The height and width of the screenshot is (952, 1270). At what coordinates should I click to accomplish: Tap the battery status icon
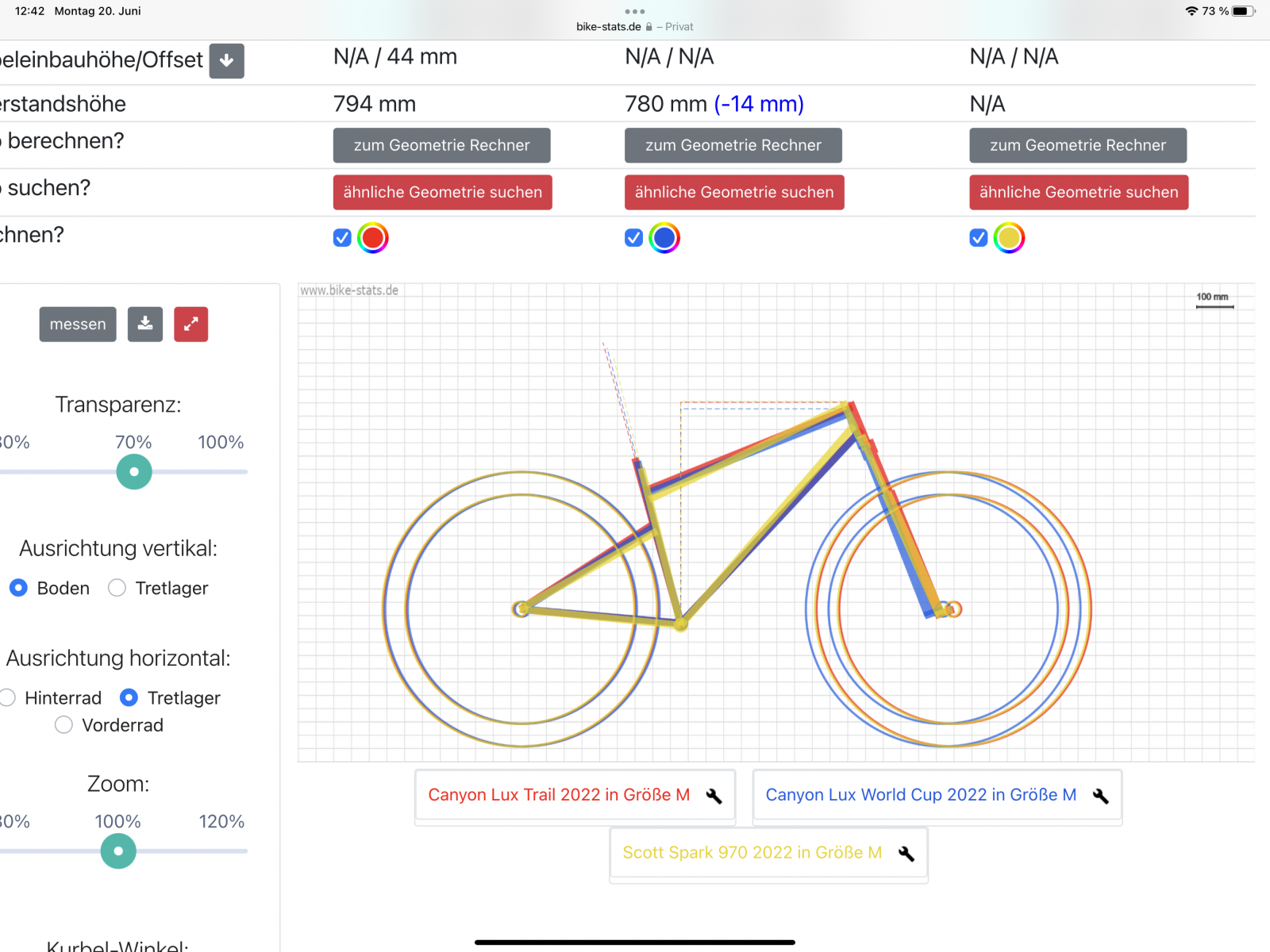[x=1243, y=11]
